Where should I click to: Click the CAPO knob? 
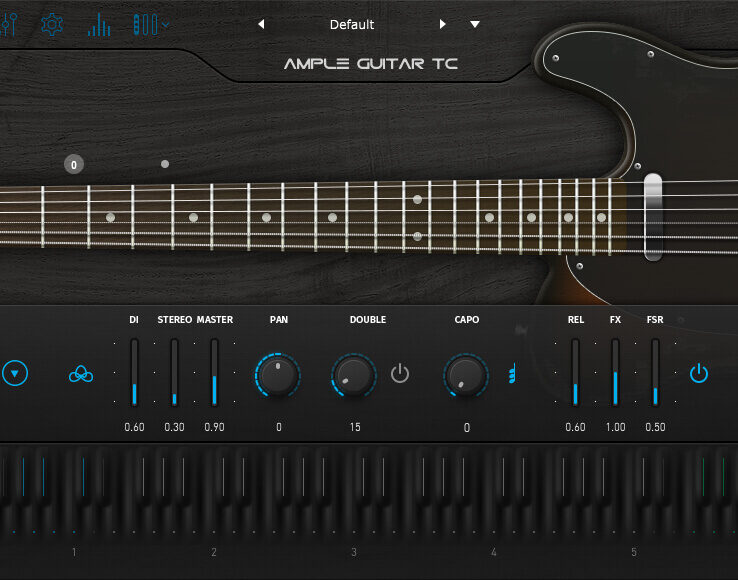465,375
